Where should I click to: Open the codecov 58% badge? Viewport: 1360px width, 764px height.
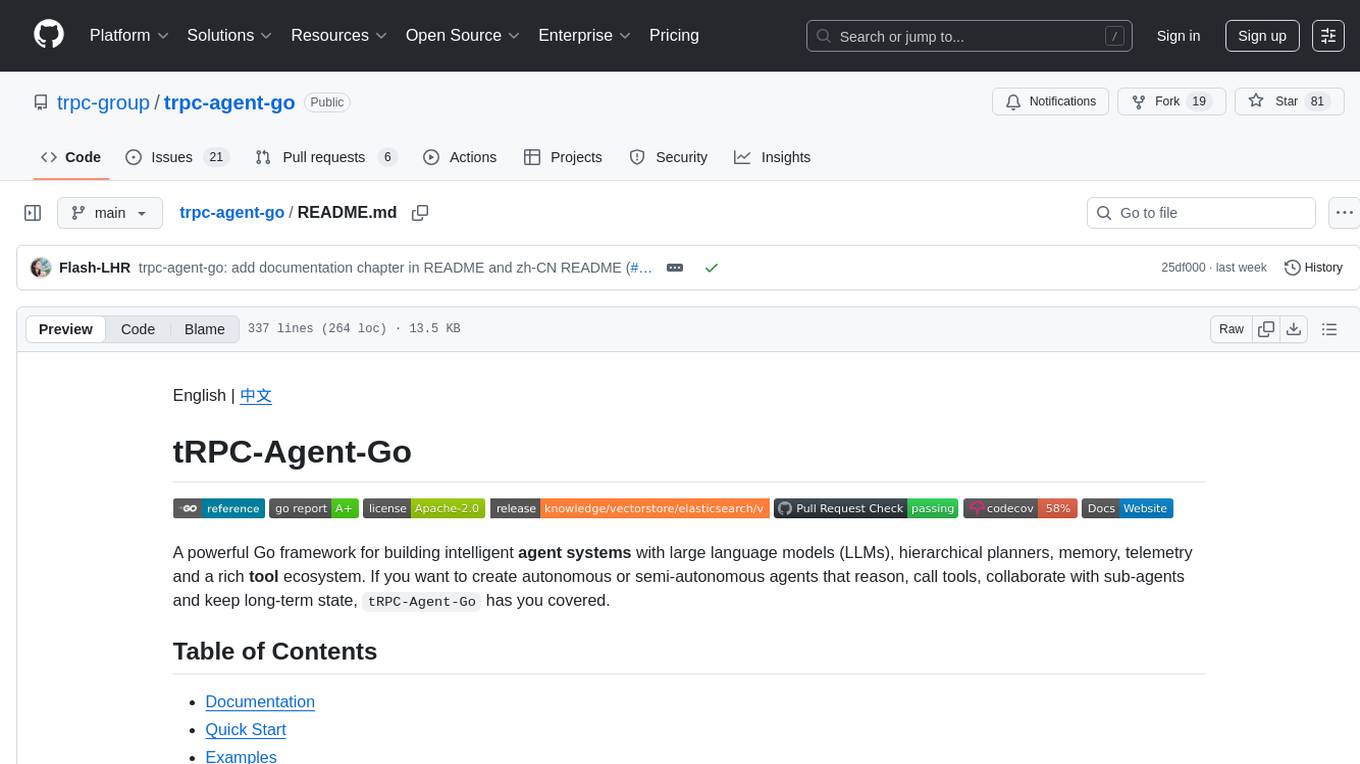[1020, 508]
